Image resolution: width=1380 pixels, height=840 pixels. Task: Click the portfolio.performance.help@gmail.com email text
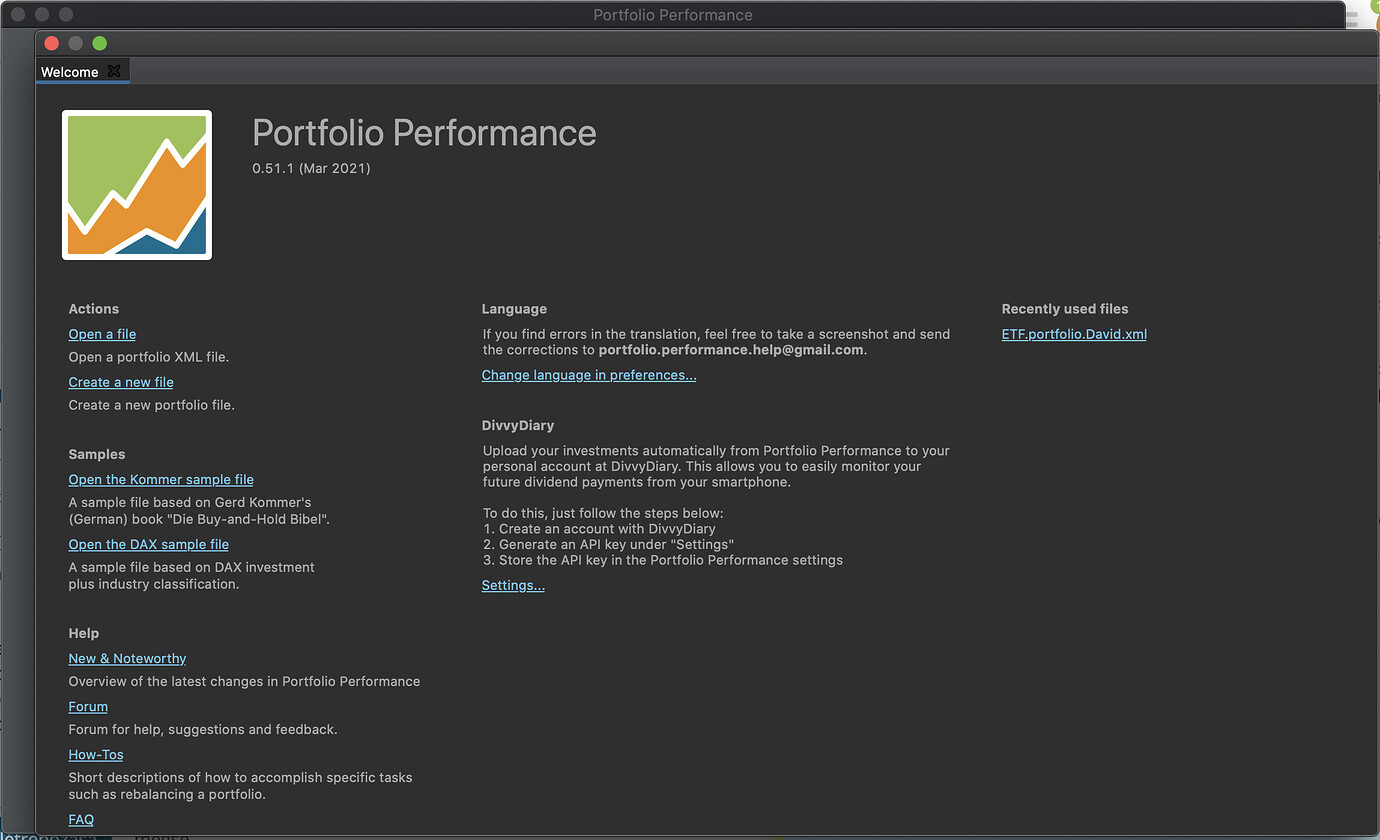(x=731, y=350)
